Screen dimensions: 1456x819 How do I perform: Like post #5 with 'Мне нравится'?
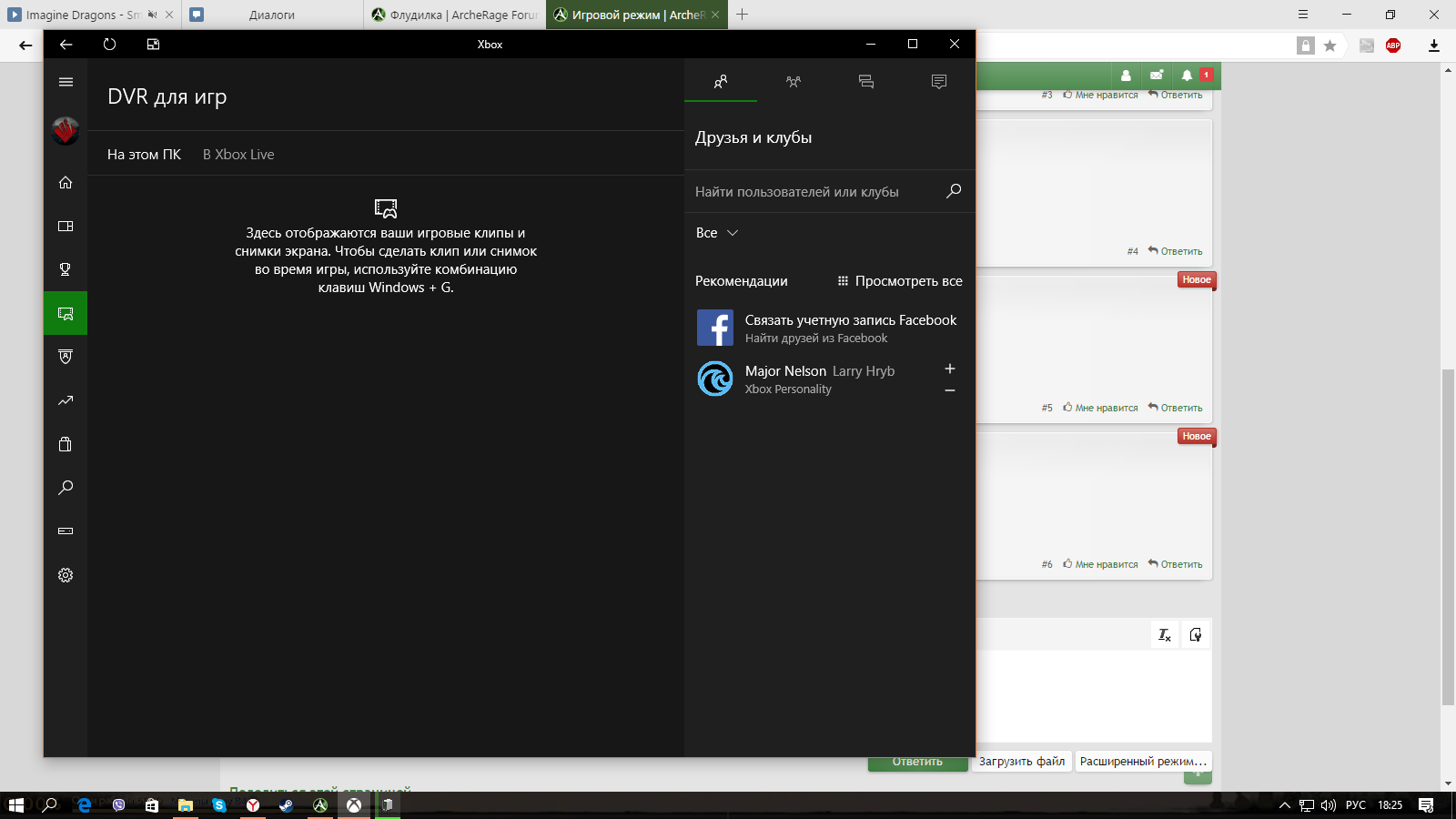[1101, 408]
